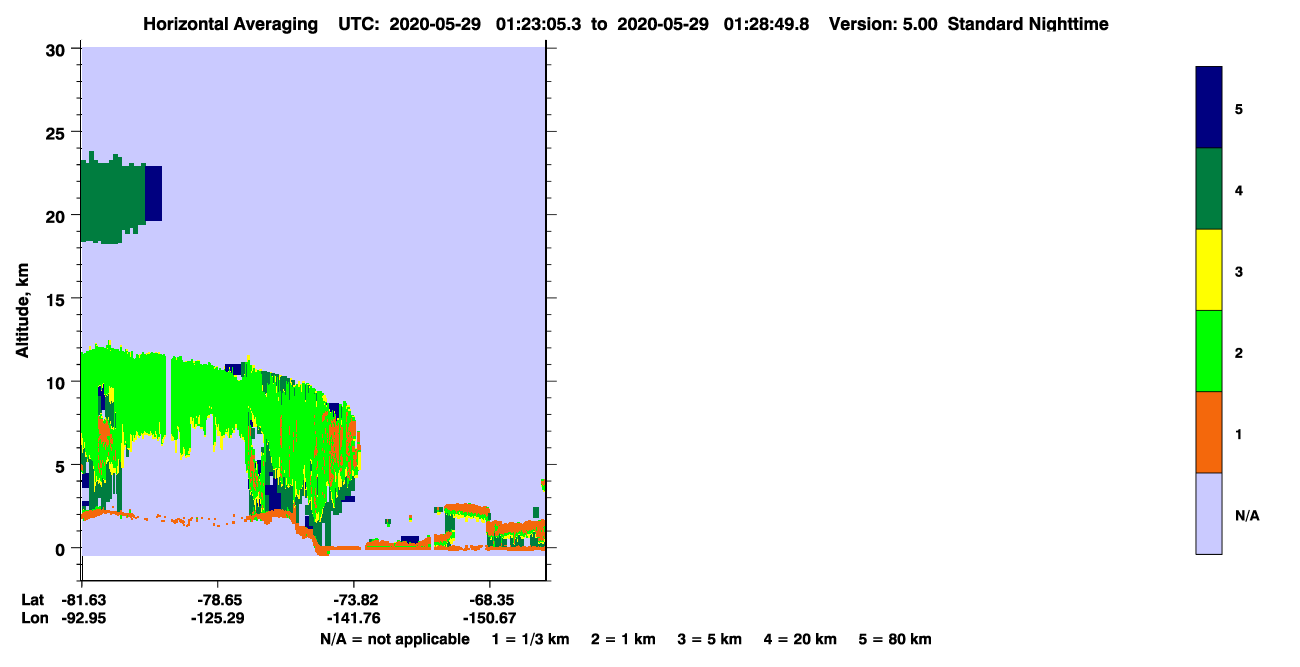Click the yellow level 3 colorbar segment
1300x667 pixels.
[x=1209, y=270]
